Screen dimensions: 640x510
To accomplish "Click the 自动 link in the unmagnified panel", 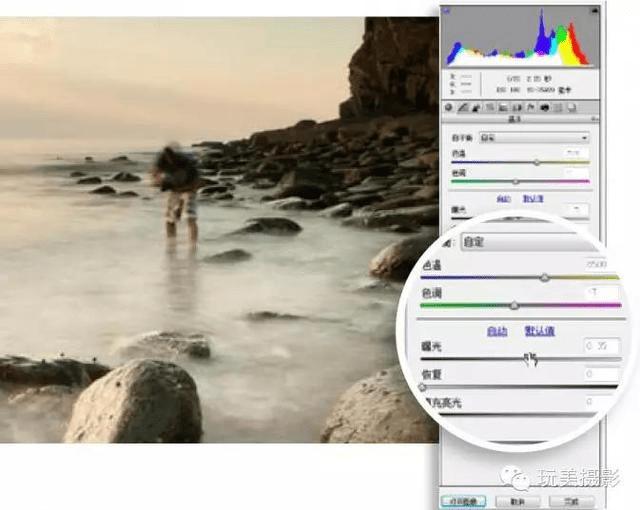I will tap(504, 199).
